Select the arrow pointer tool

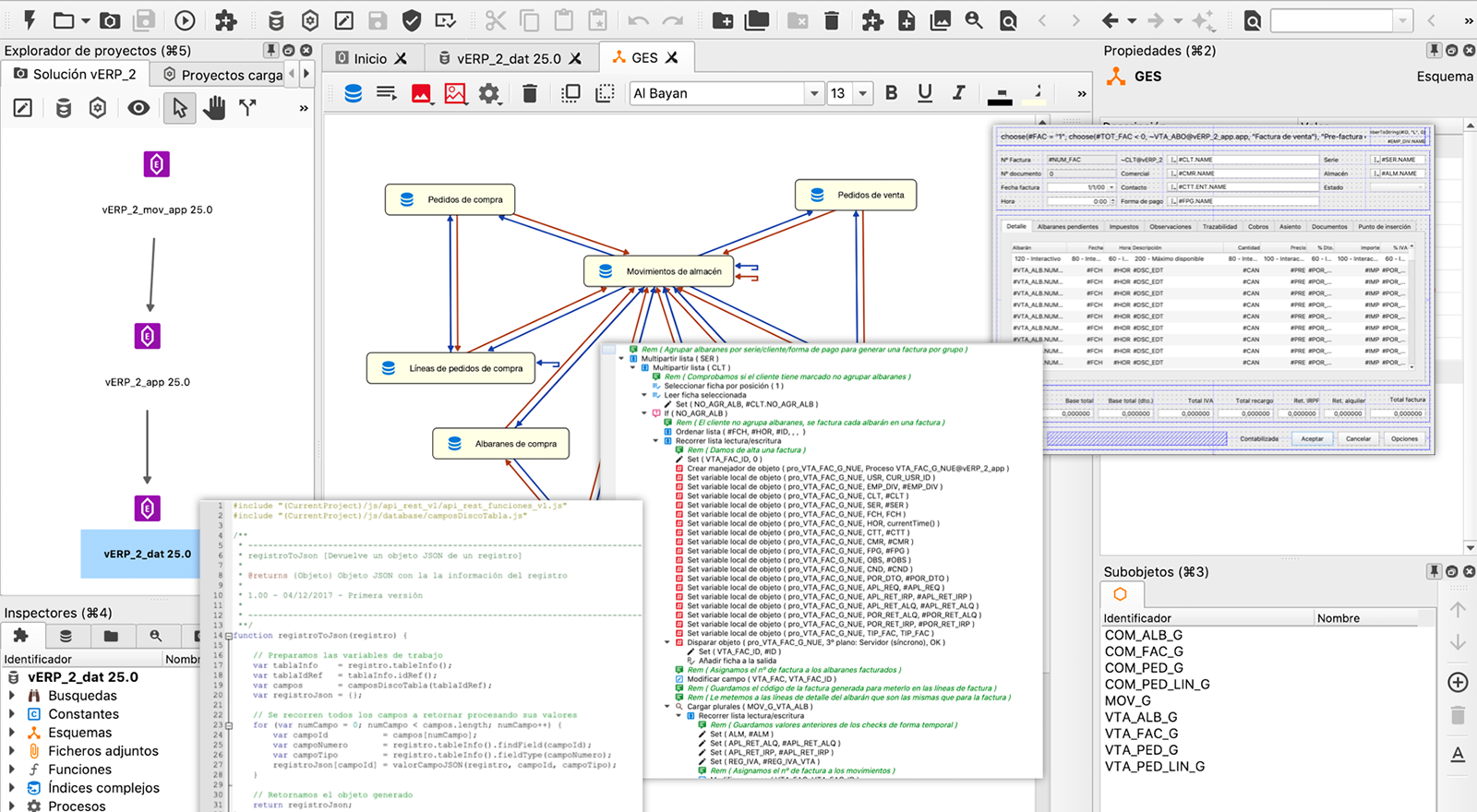click(179, 108)
